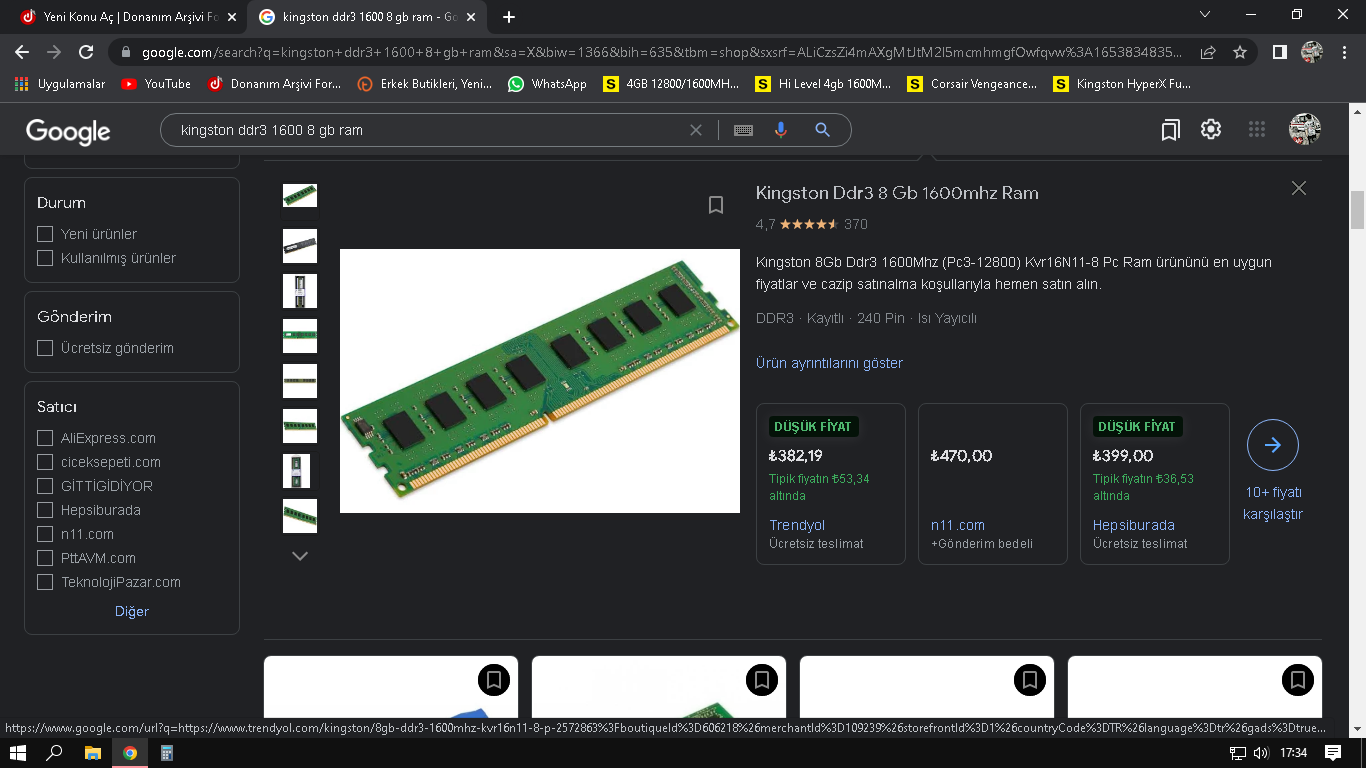The height and width of the screenshot is (768, 1366).
Task: Open the Ürün ayrıntılarını göster link
Action: tap(829, 363)
